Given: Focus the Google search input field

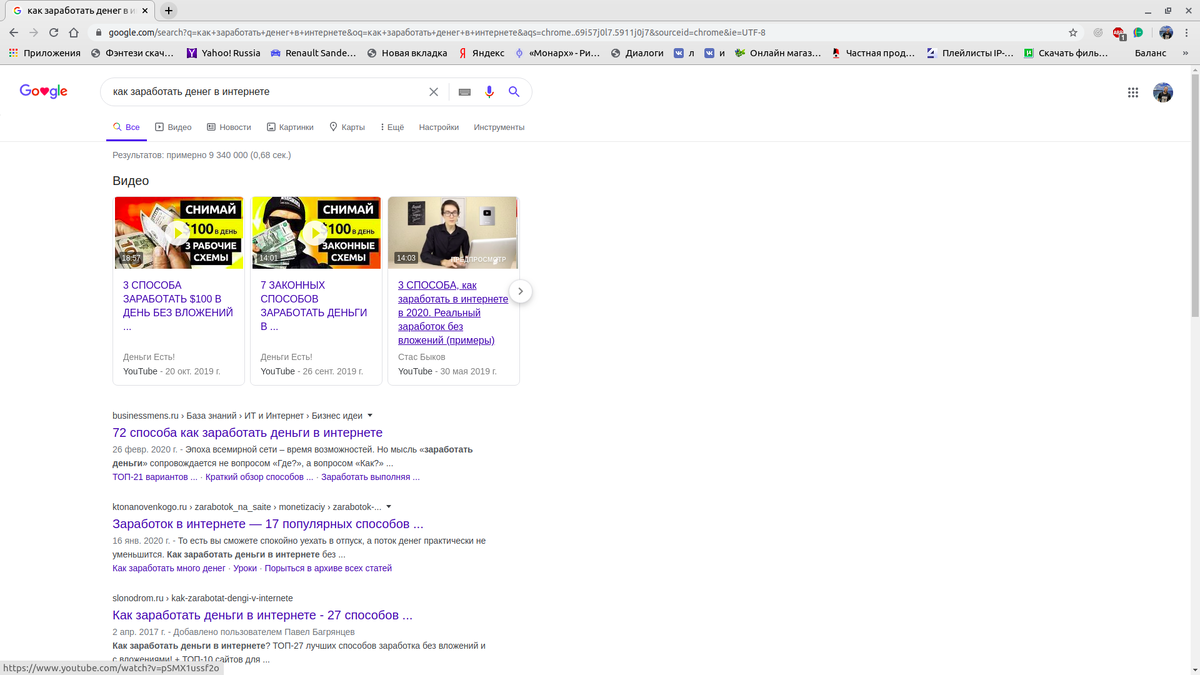Looking at the screenshot, I should pos(265,91).
